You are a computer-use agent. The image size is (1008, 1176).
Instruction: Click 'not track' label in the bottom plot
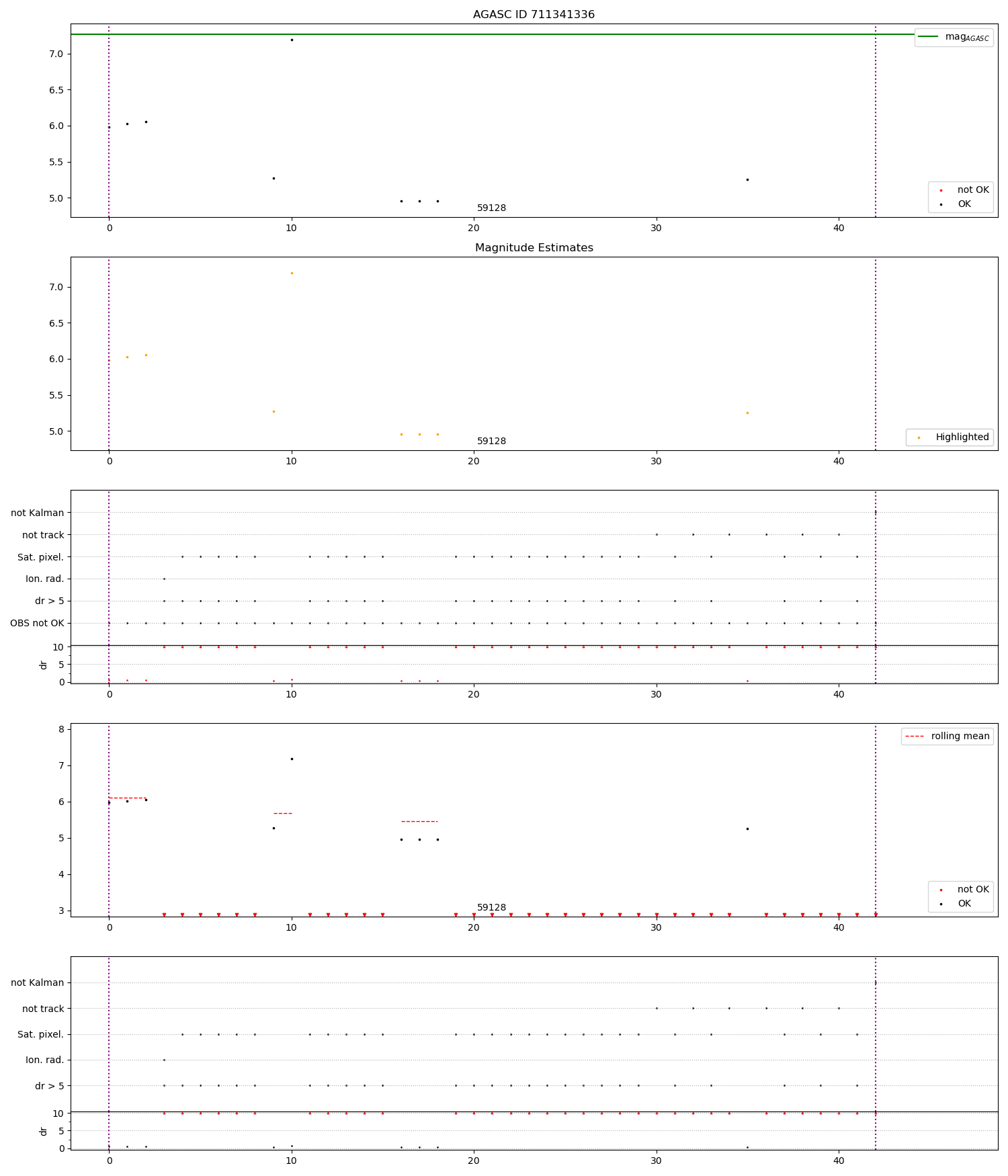click(43, 1009)
